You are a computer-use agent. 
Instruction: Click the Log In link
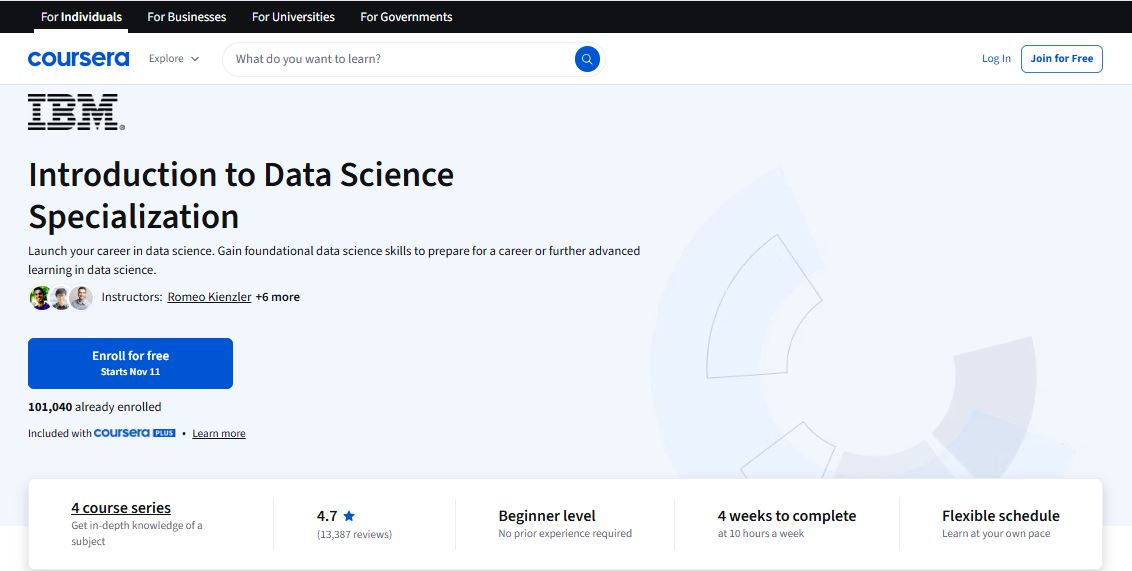pyautogui.click(x=996, y=58)
